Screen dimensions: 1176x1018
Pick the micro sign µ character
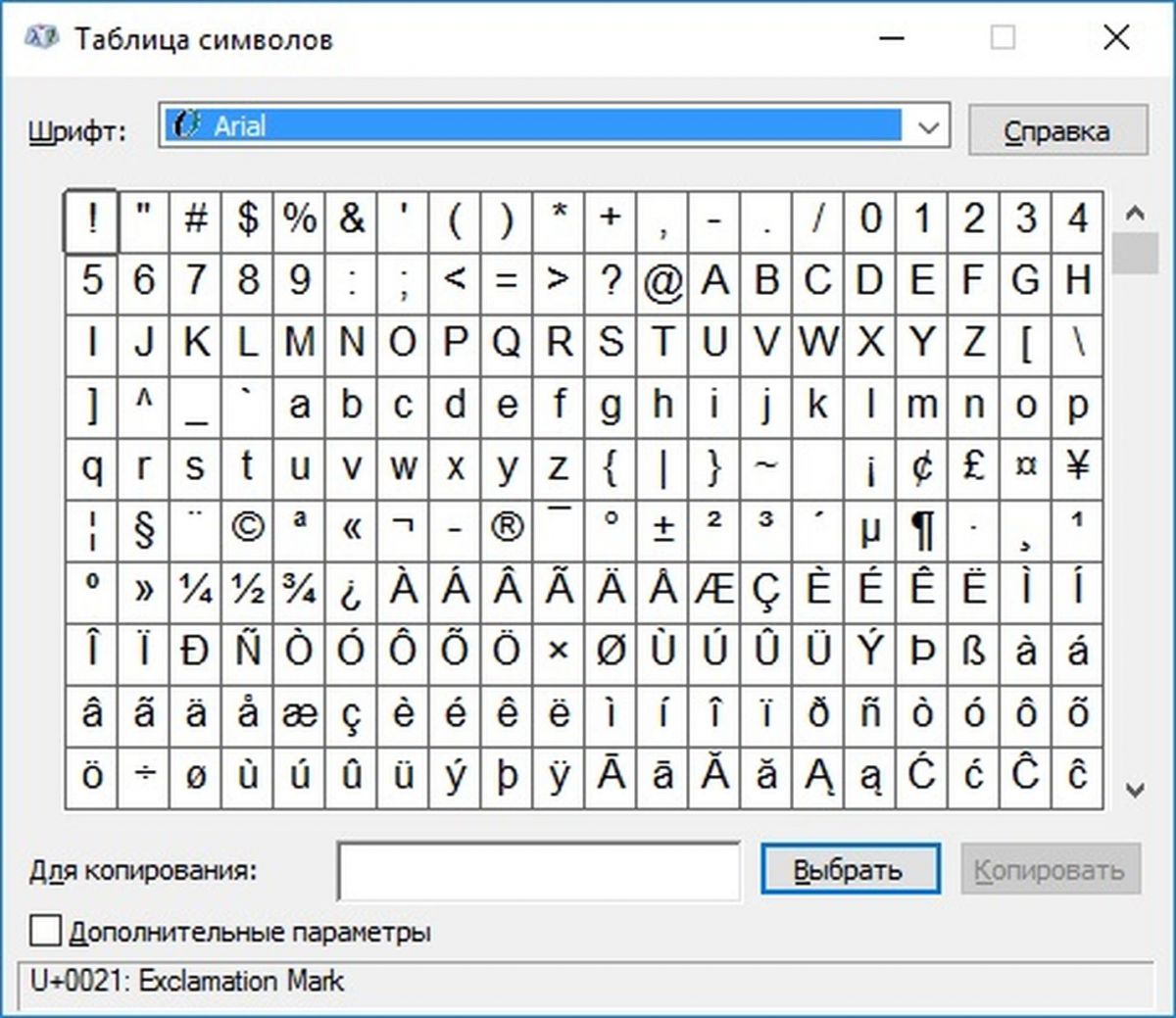[869, 529]
